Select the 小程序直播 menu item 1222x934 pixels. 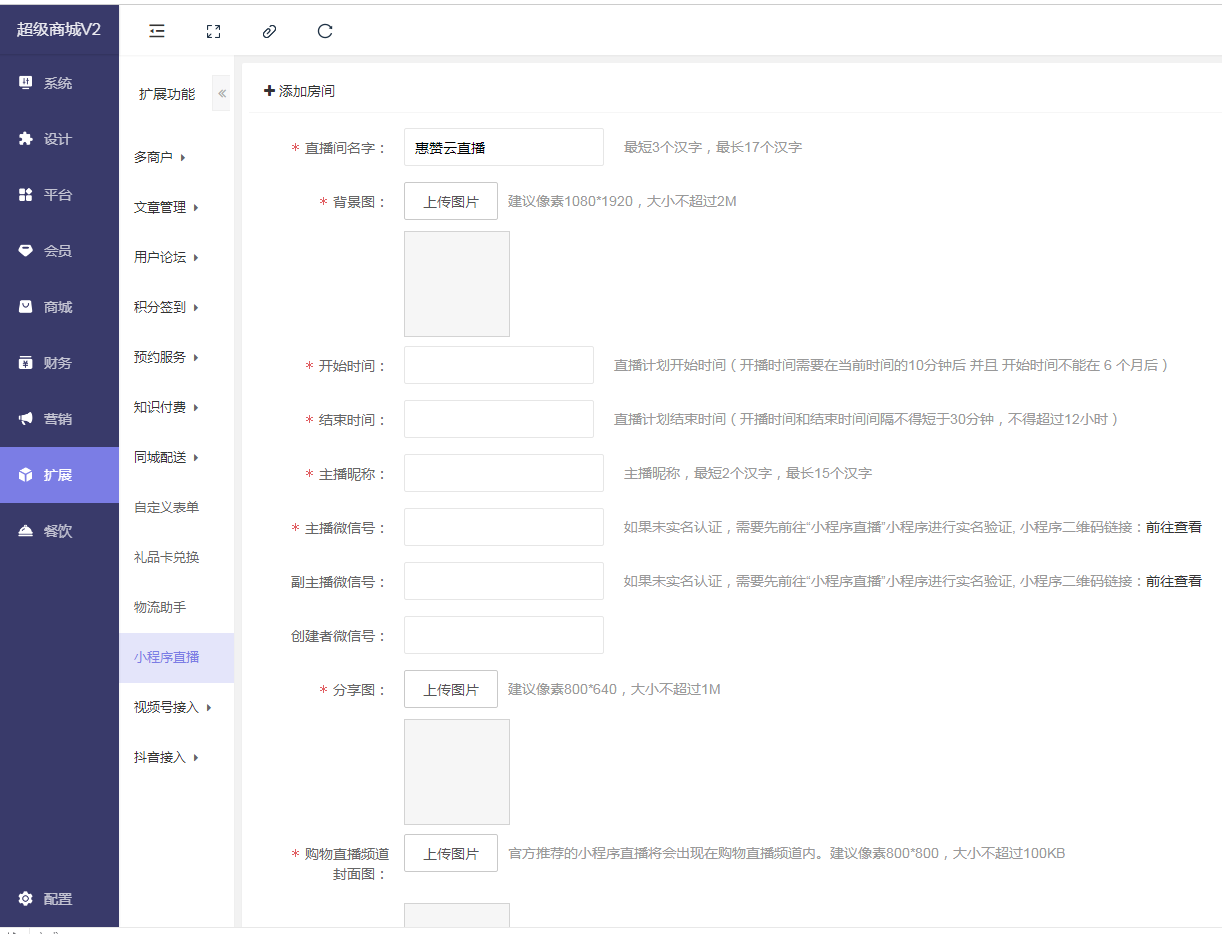[176, 657]
